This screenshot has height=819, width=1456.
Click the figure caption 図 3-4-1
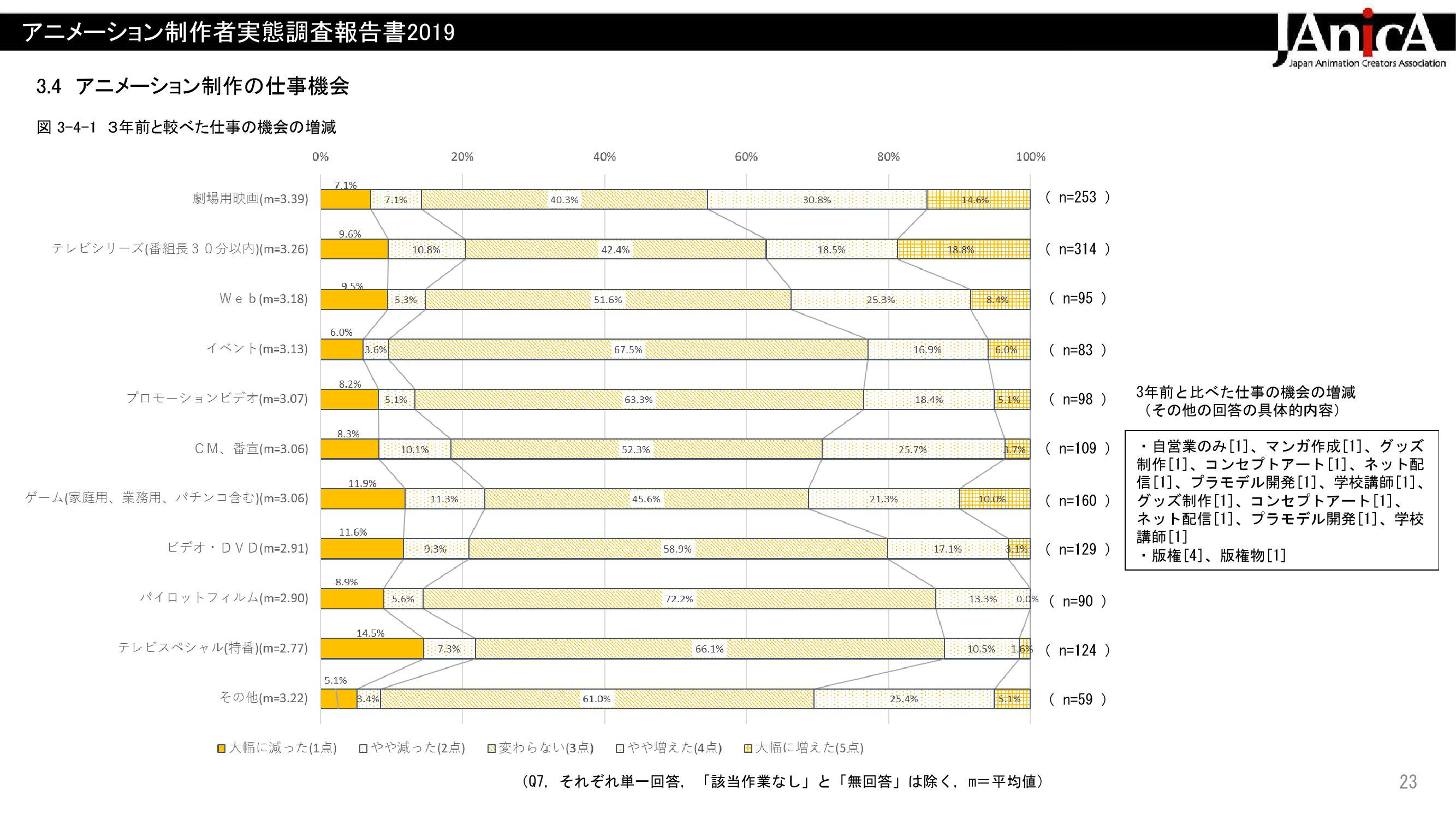tap(186, 127)
